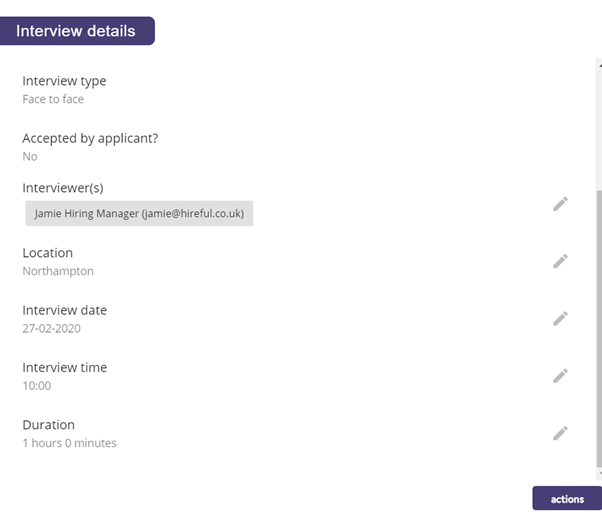
Task: Select the Interview details header tab
Action: pos(76,31)
